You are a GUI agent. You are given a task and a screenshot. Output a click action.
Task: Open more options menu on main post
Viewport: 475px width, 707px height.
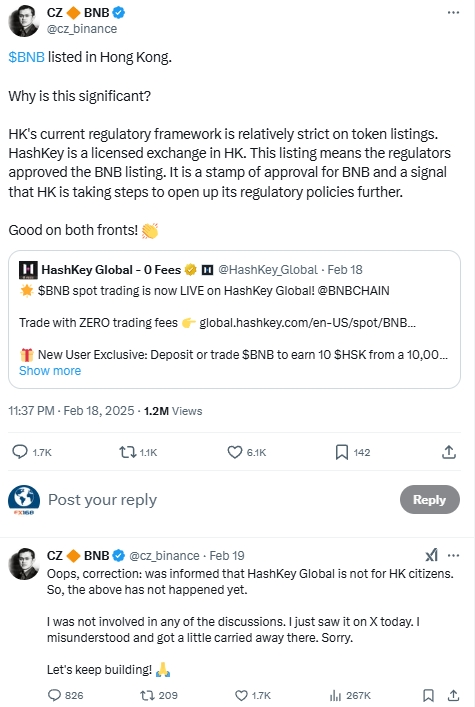[x=453, y=12]
